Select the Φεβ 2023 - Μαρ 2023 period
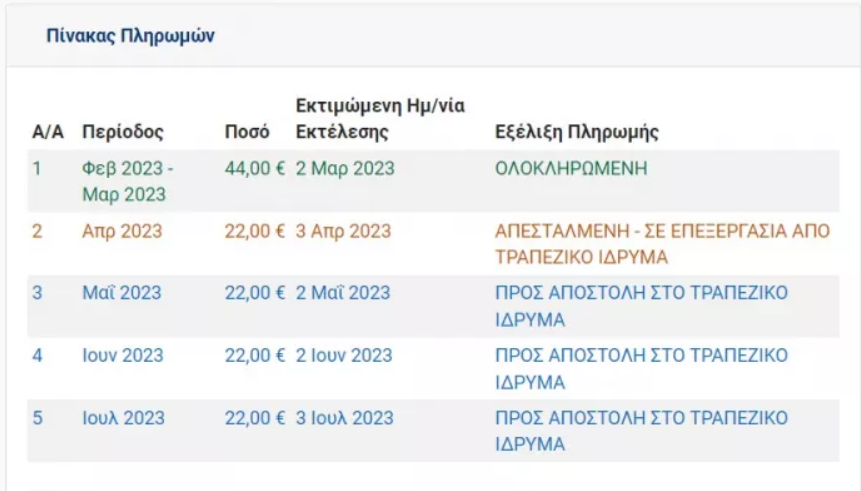861x491 pixels. (127, 181)
